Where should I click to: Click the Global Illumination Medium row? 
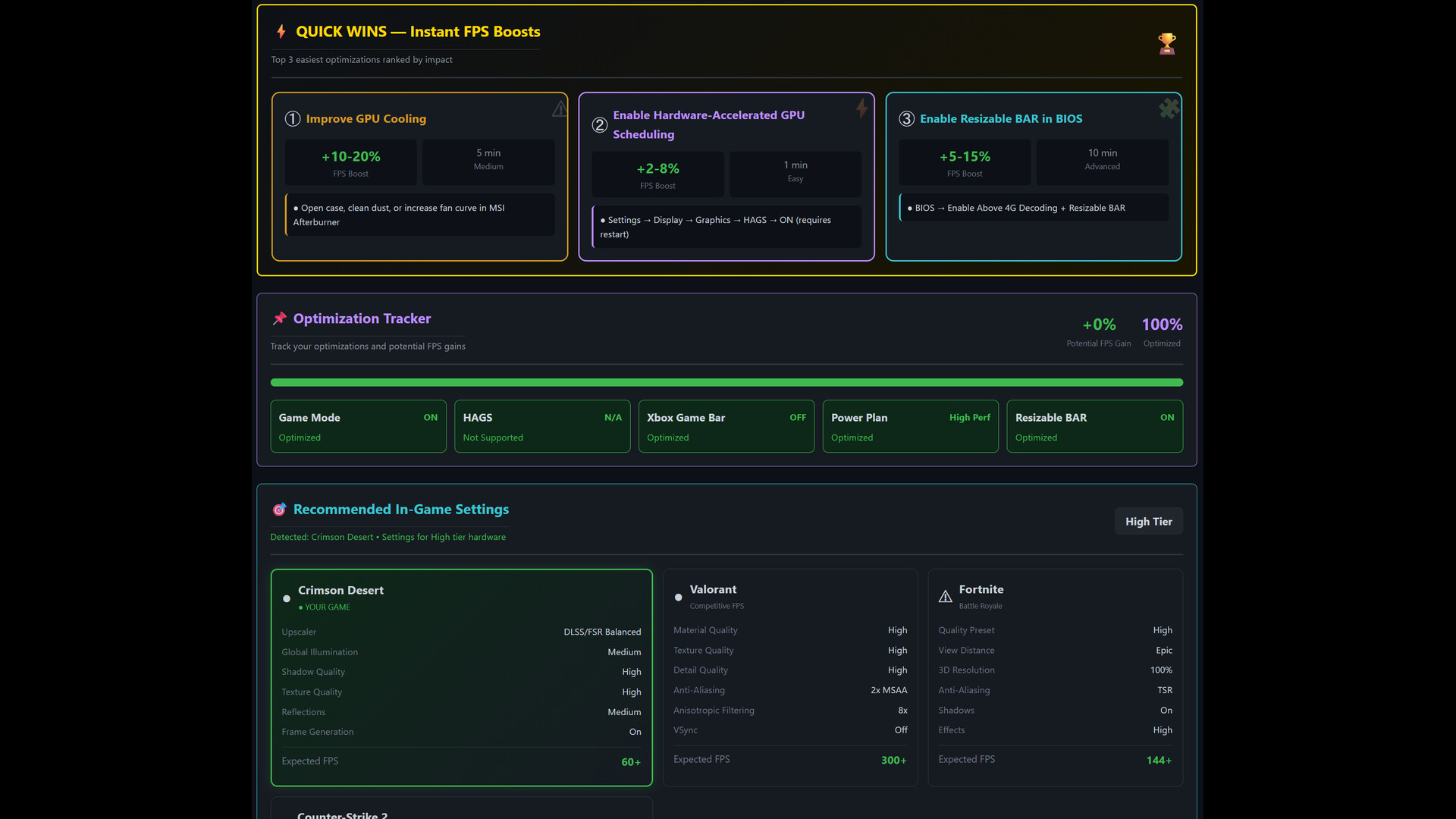(x=461, y=652)
